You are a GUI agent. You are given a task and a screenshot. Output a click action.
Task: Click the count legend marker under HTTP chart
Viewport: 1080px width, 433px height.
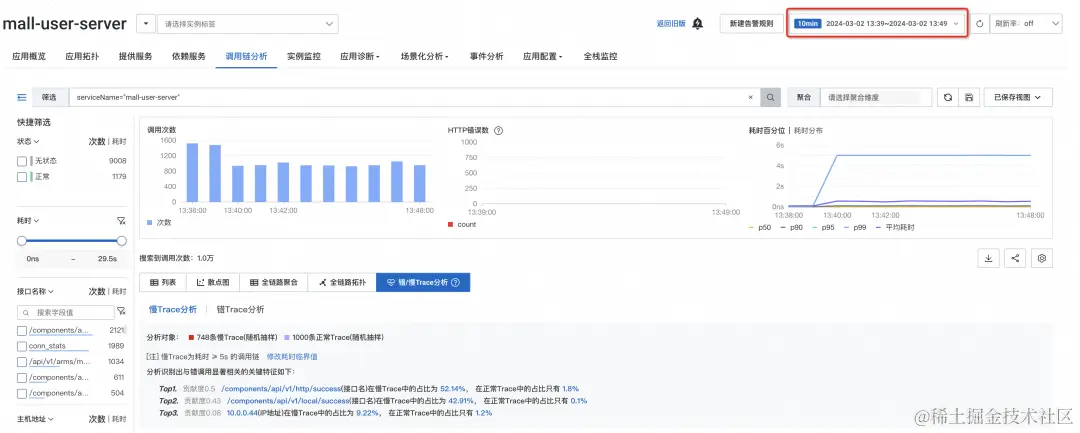[x=450, y=224]
